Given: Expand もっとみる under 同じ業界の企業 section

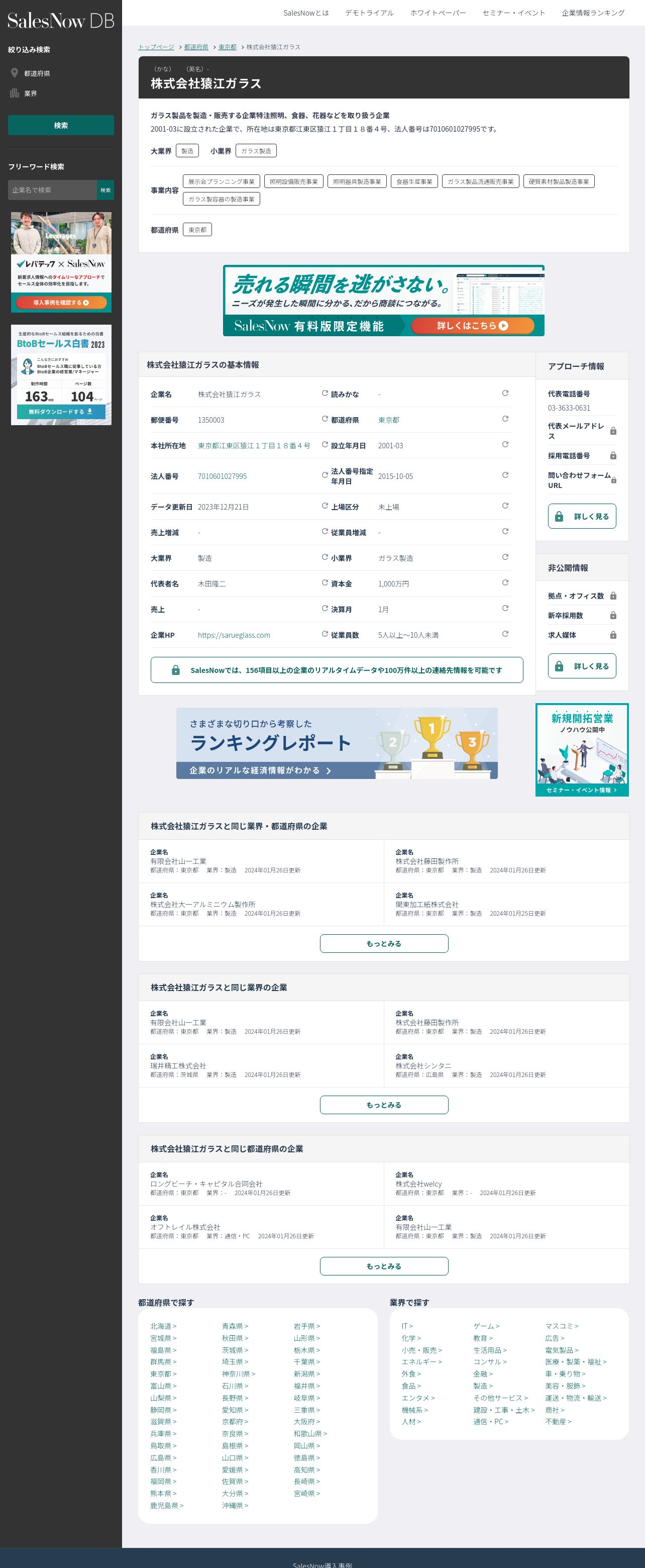Looking at the screenshot, I should [x=384, y=1105].
